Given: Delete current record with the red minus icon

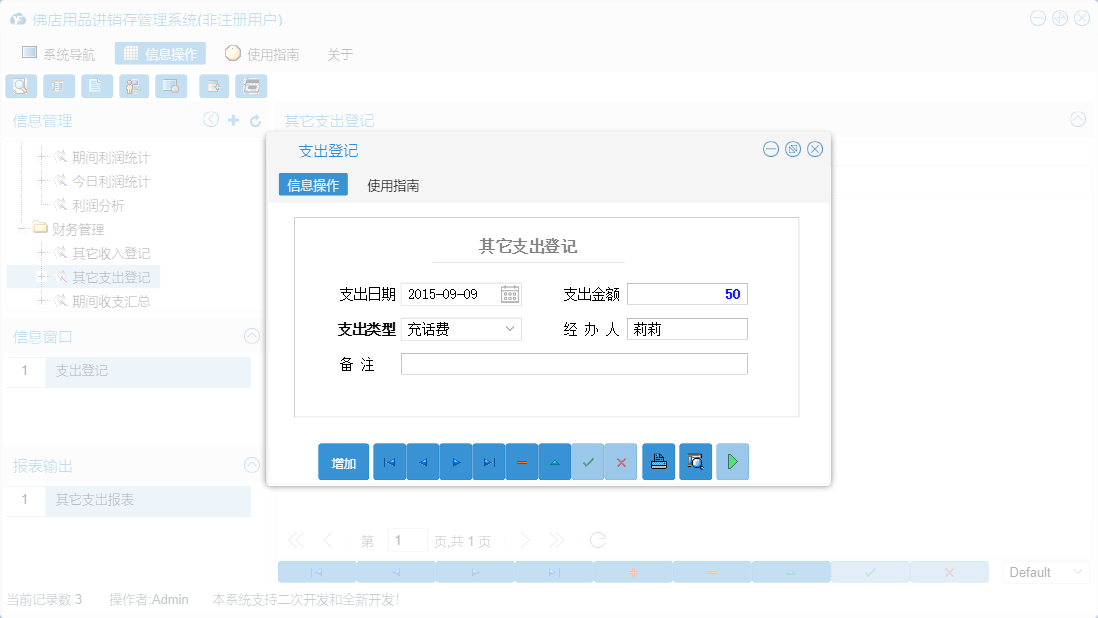Looking at the screenshot, I should coord(521,461).
